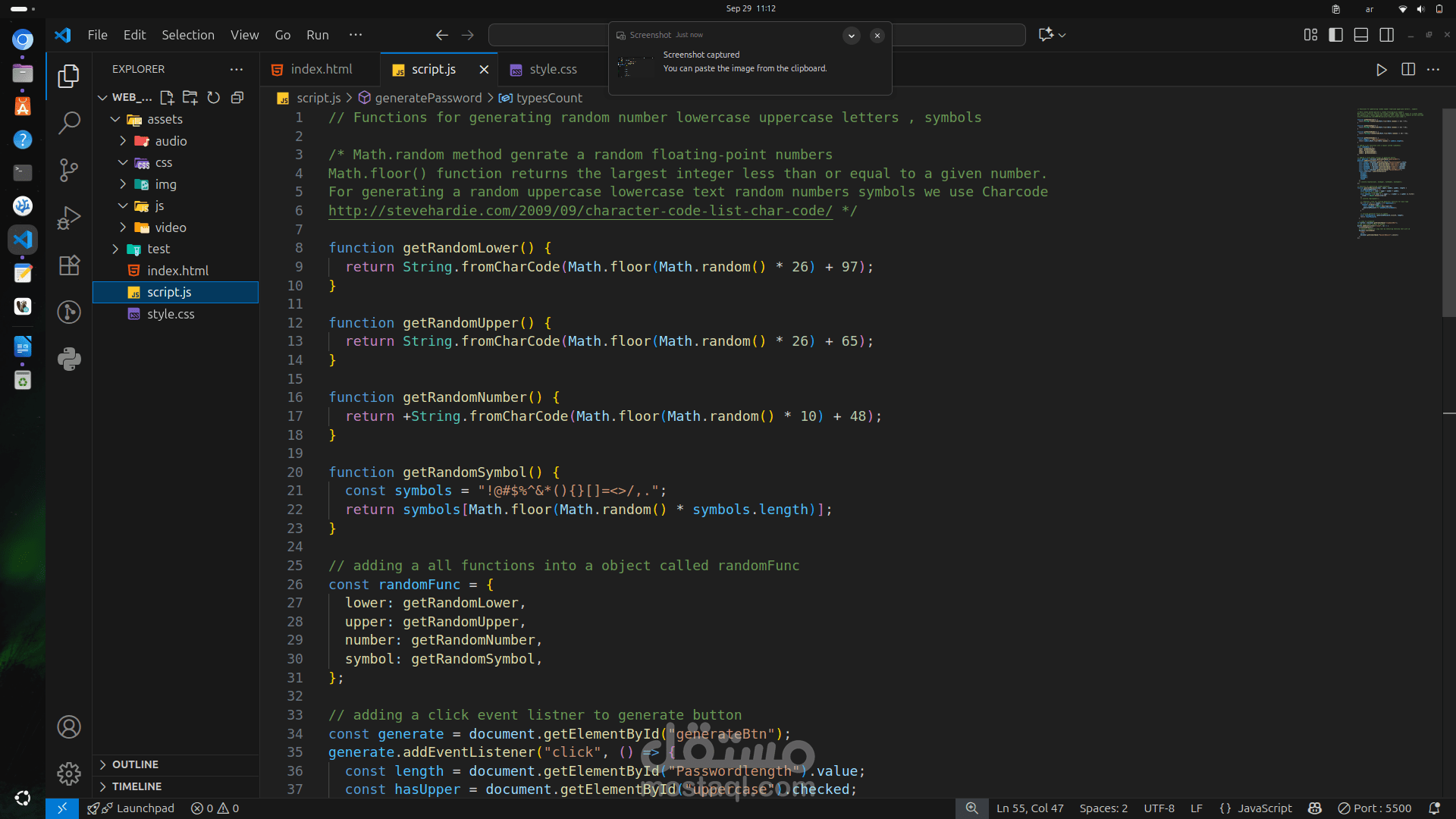Click the New File icon in Explorer
Image resolution: width=1456 pixels, height=819 pixels.
[167, 98]
